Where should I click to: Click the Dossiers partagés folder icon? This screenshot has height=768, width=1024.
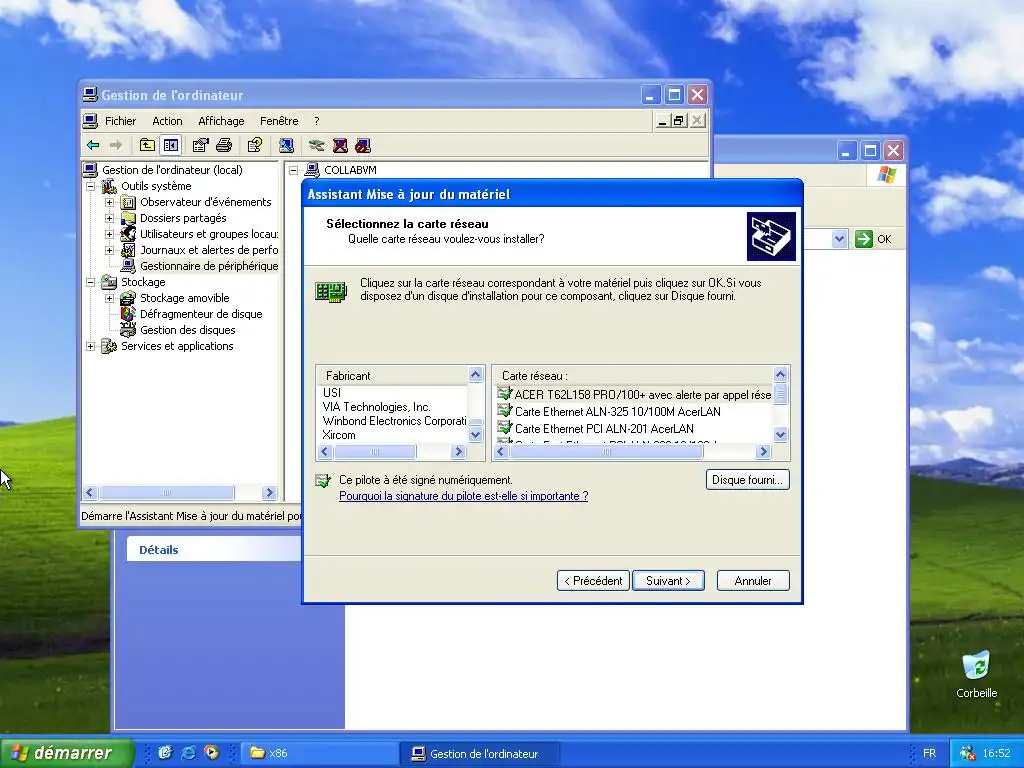[129, 218]
